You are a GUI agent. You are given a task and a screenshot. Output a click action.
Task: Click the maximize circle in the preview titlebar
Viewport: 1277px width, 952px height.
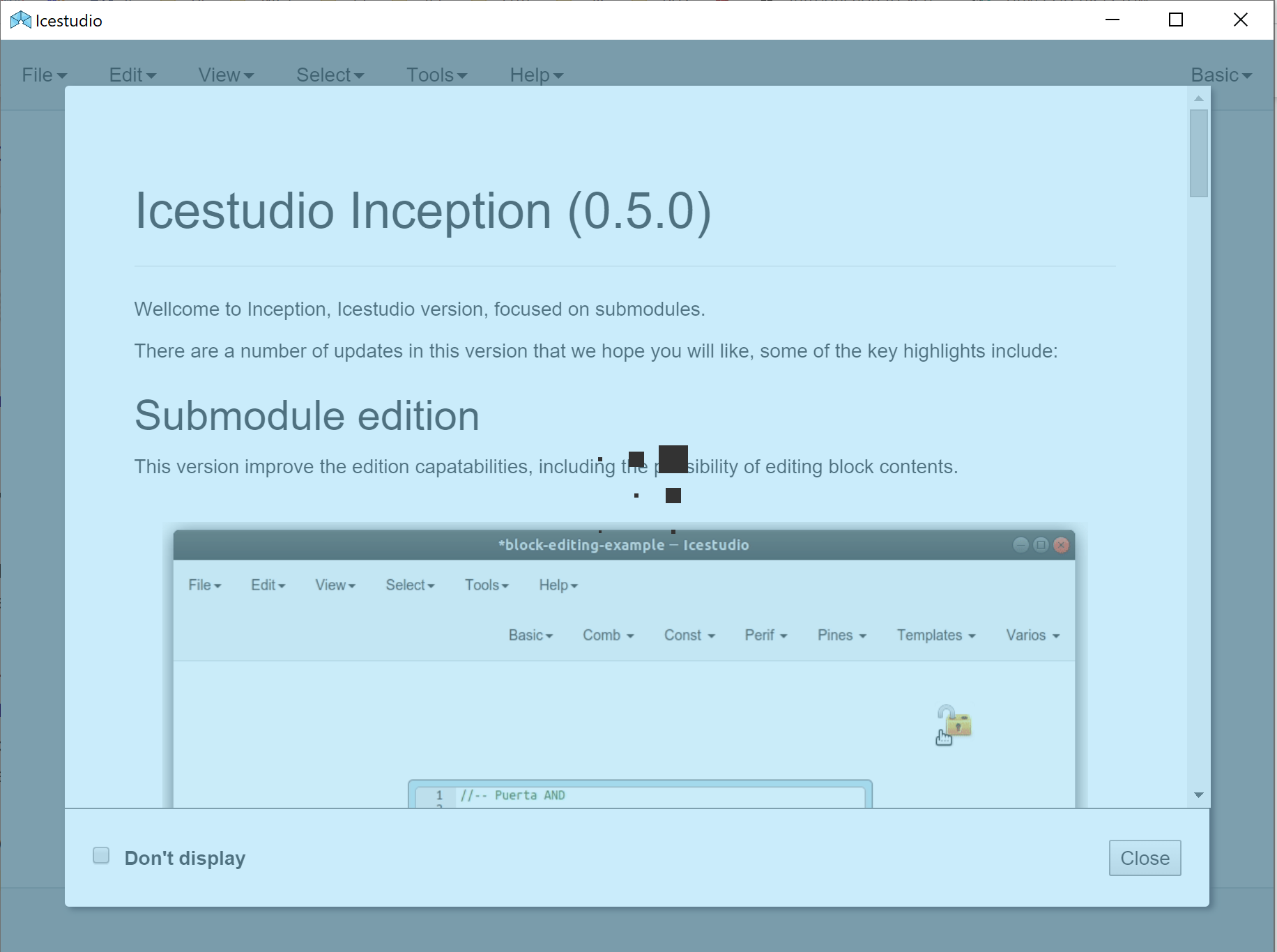1041,545
